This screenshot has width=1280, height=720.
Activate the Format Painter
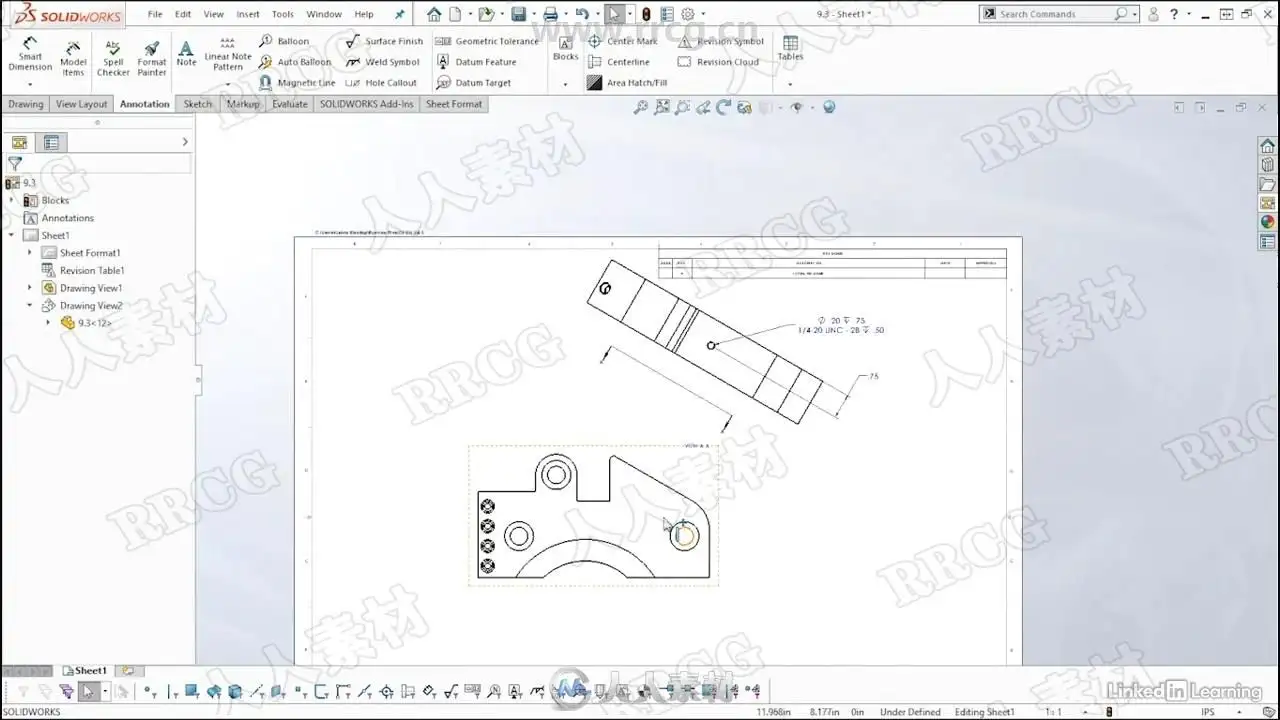pos(152,58)
